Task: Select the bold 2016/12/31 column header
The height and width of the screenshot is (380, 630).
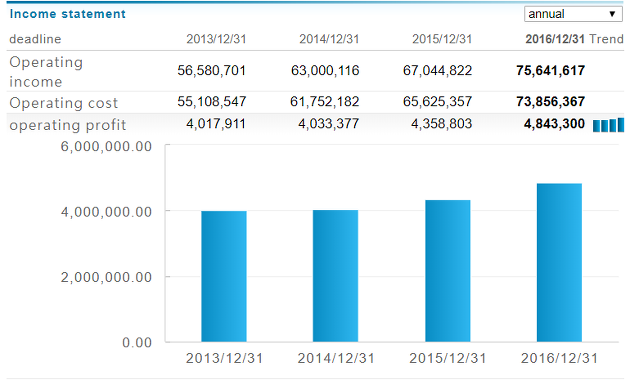Action: click(555, 39)
